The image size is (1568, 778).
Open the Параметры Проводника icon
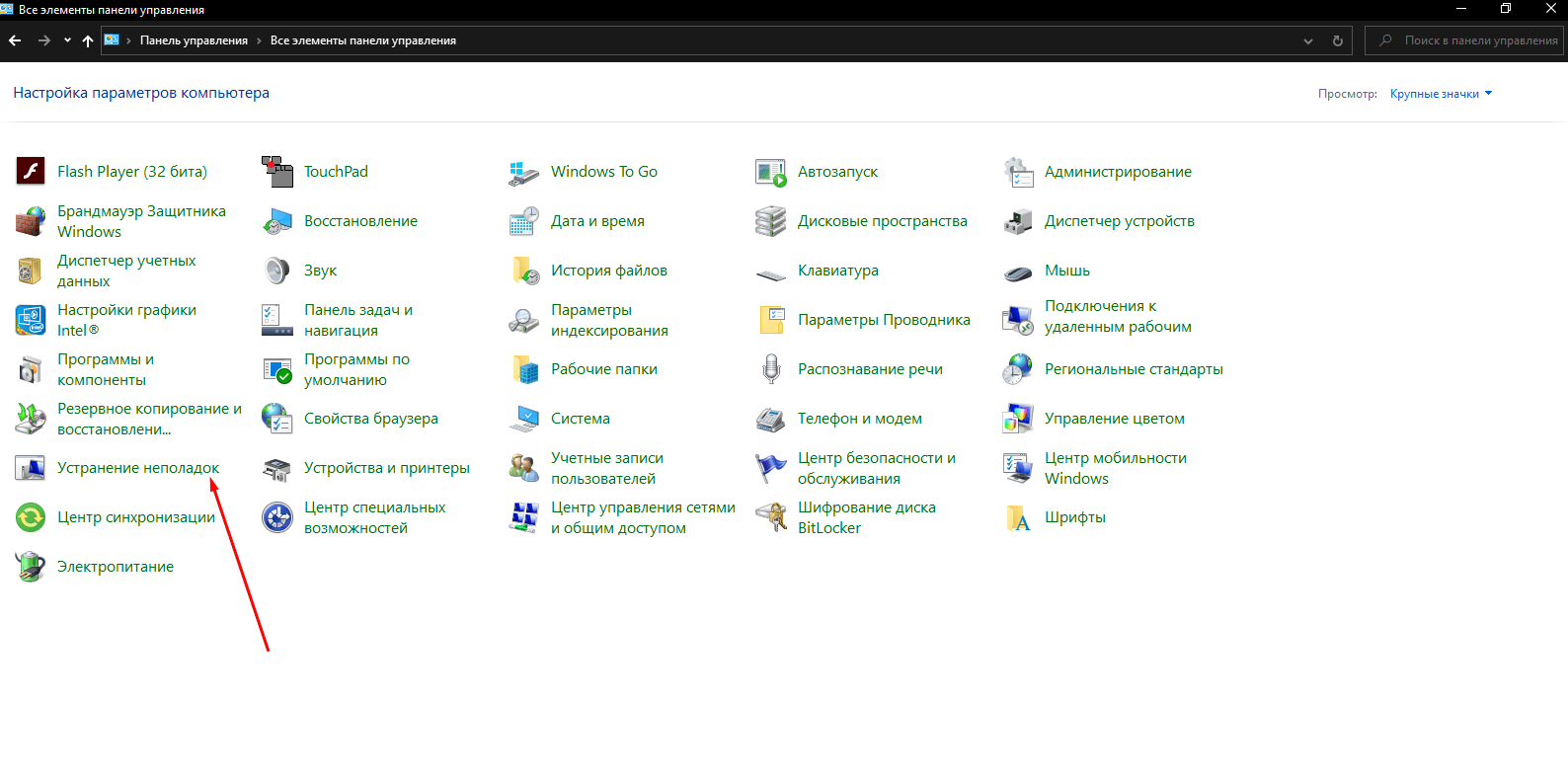tap(771, 320)
